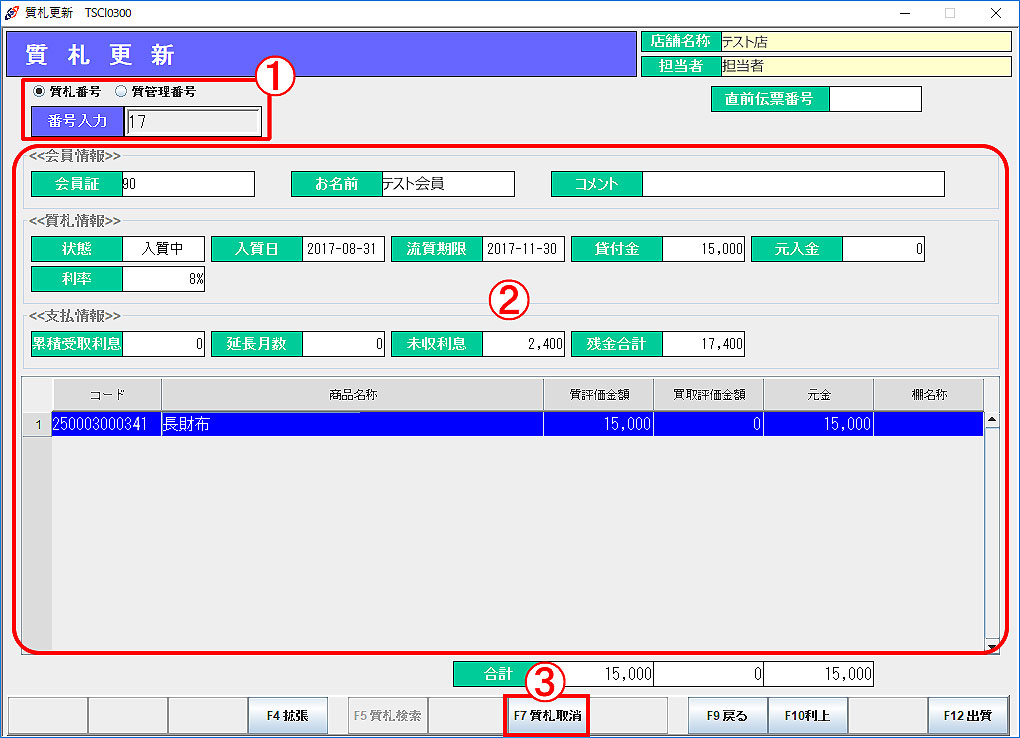The width and height of the screenshot is (1020, 738).
Task: Click the 番号入力 text field
Action: point(194,122)
